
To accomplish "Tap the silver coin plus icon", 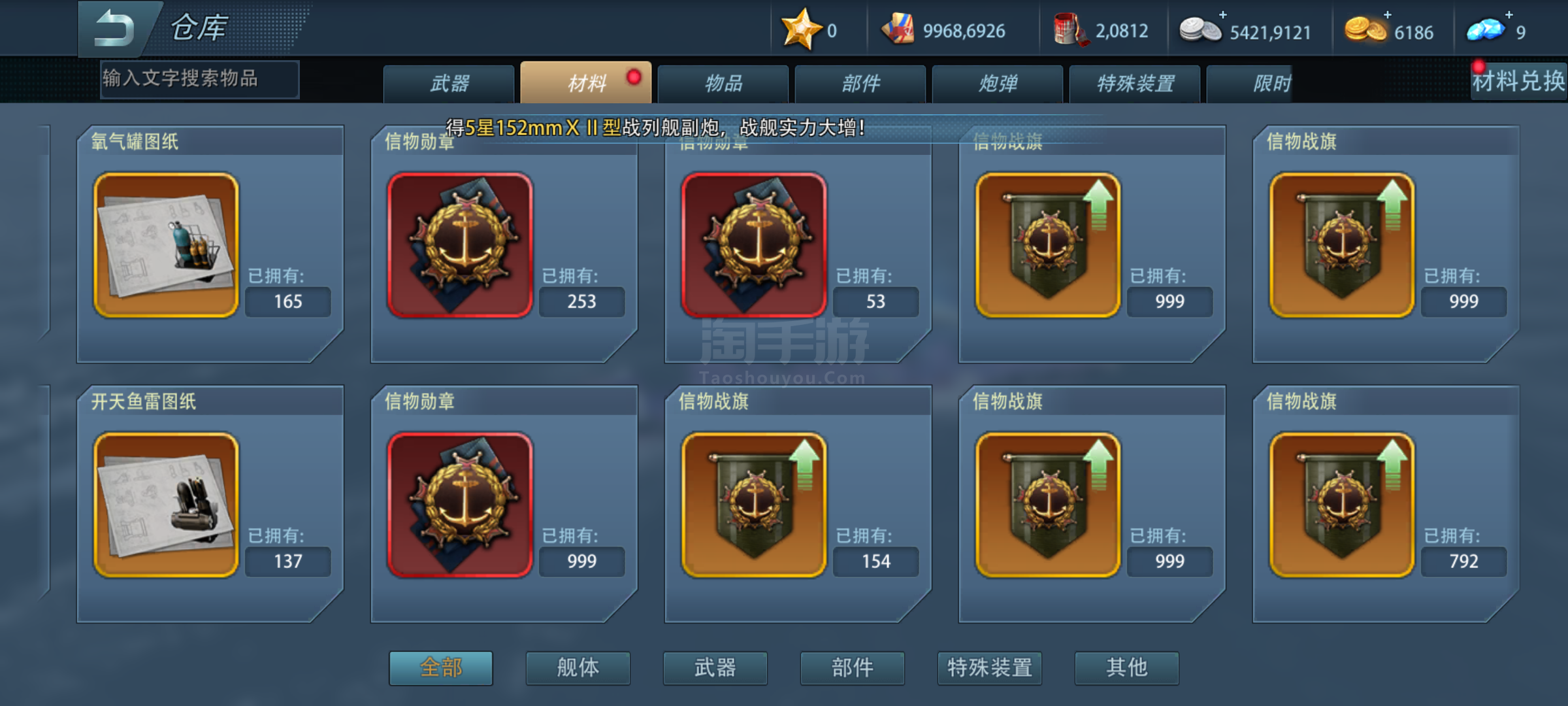I will tap(1223, 15).
